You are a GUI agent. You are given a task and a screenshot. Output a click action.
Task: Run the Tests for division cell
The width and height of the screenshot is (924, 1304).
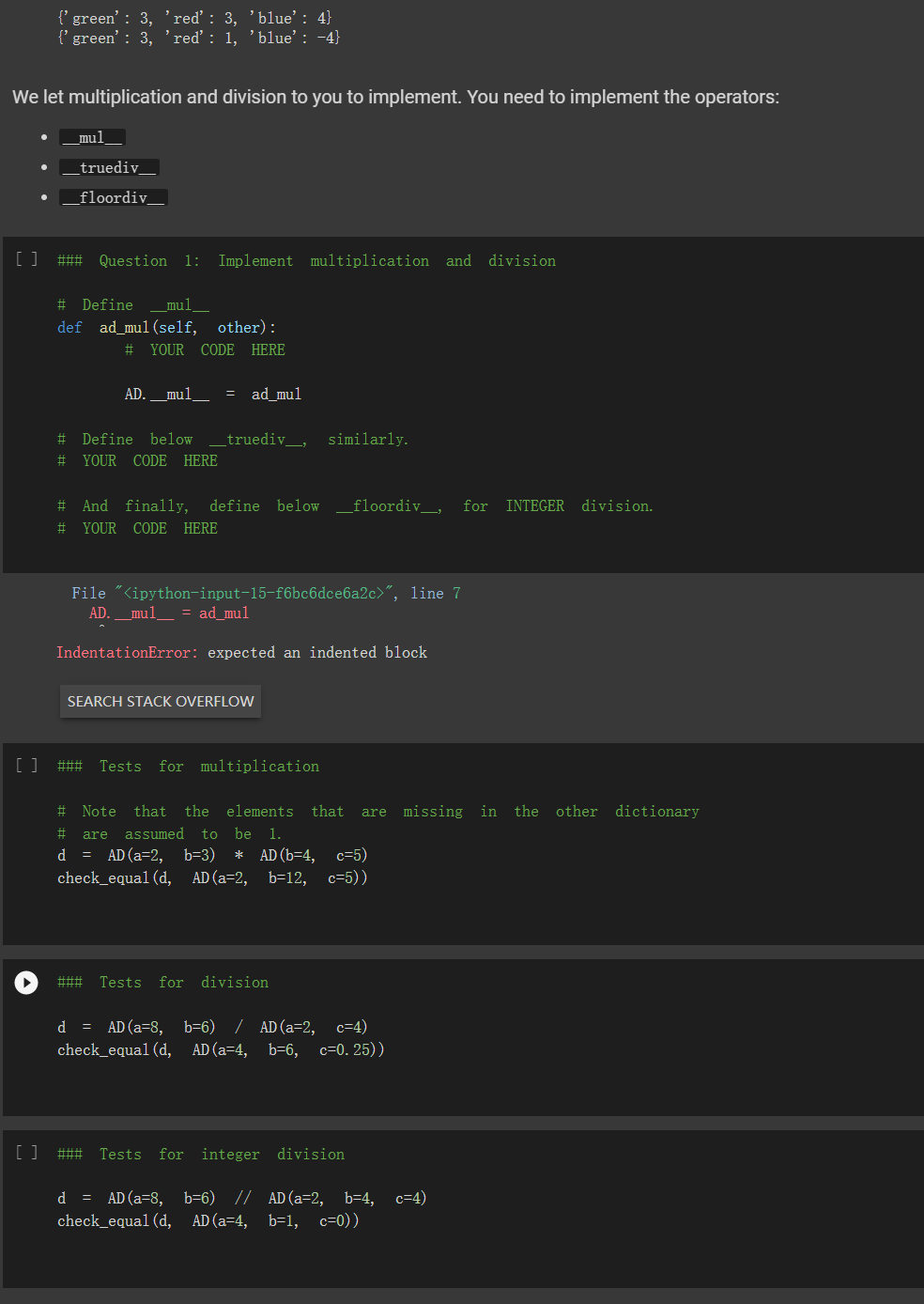[26, 983]
